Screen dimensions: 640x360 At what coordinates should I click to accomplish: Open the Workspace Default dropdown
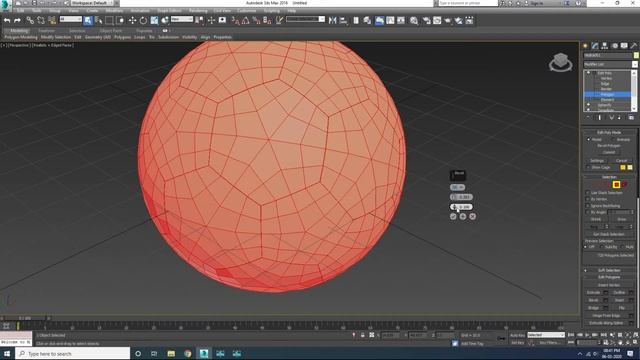(93, 3)
